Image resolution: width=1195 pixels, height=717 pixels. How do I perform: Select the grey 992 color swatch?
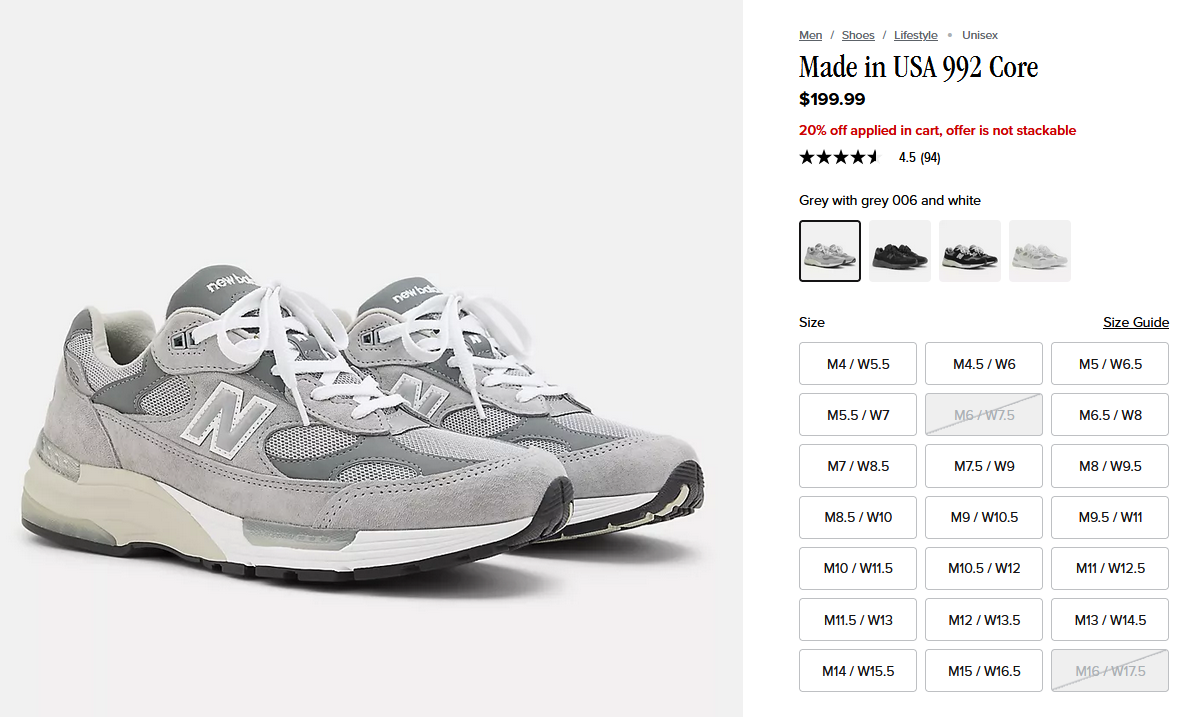coord(829,251)
